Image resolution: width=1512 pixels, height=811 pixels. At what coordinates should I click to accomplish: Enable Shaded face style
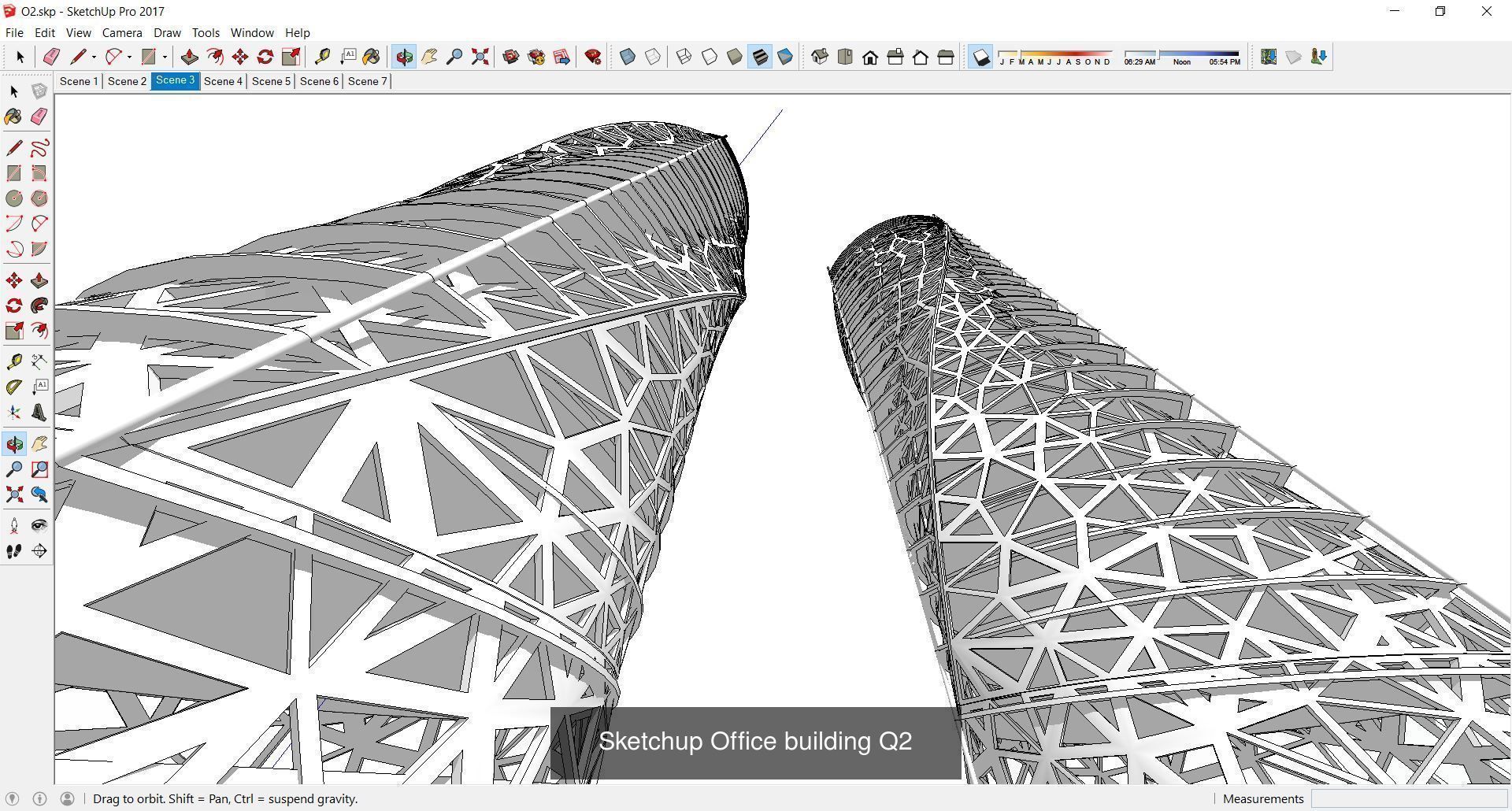[x=735, y=57]
